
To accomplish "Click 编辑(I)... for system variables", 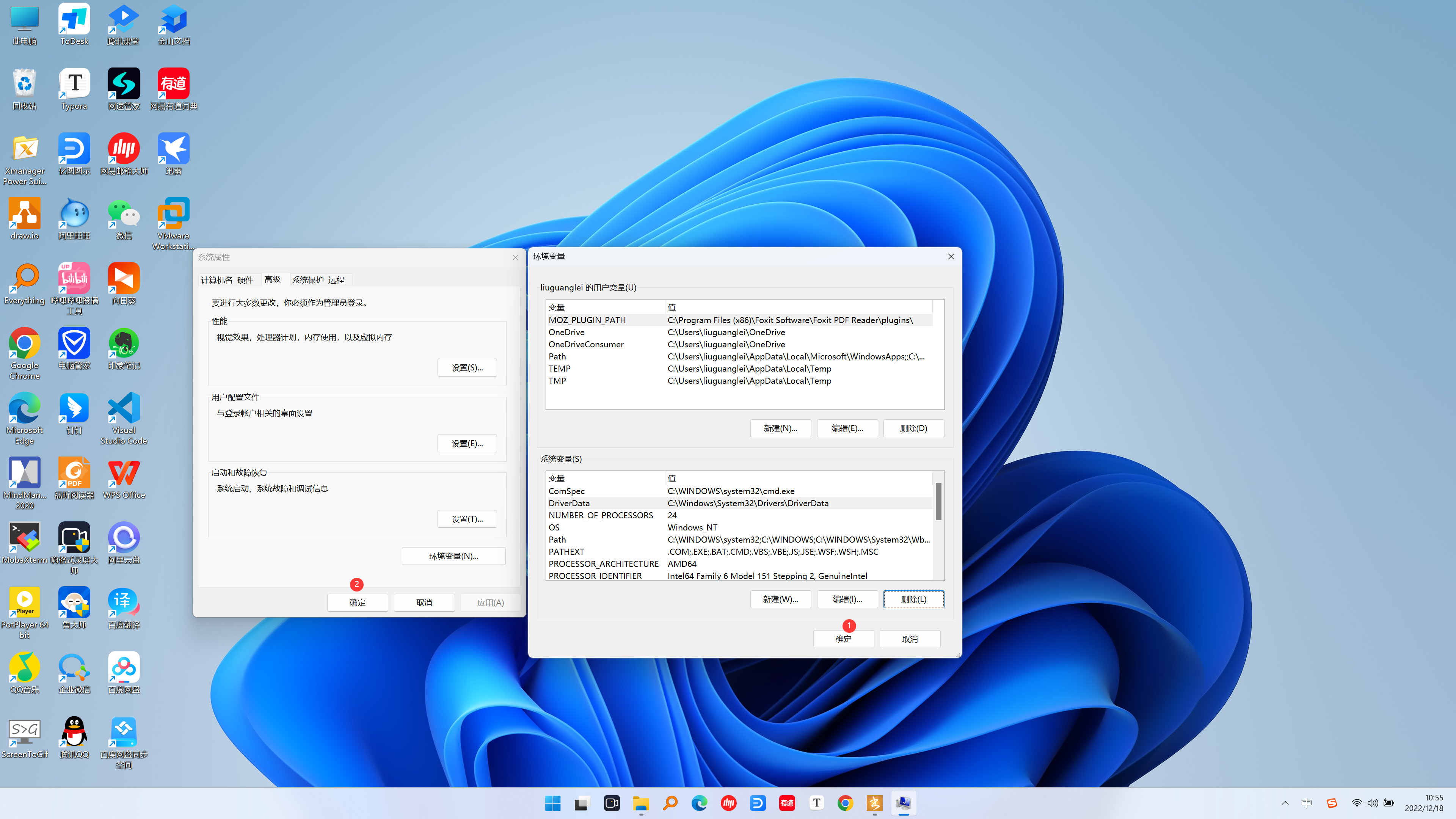I will 847,599.
